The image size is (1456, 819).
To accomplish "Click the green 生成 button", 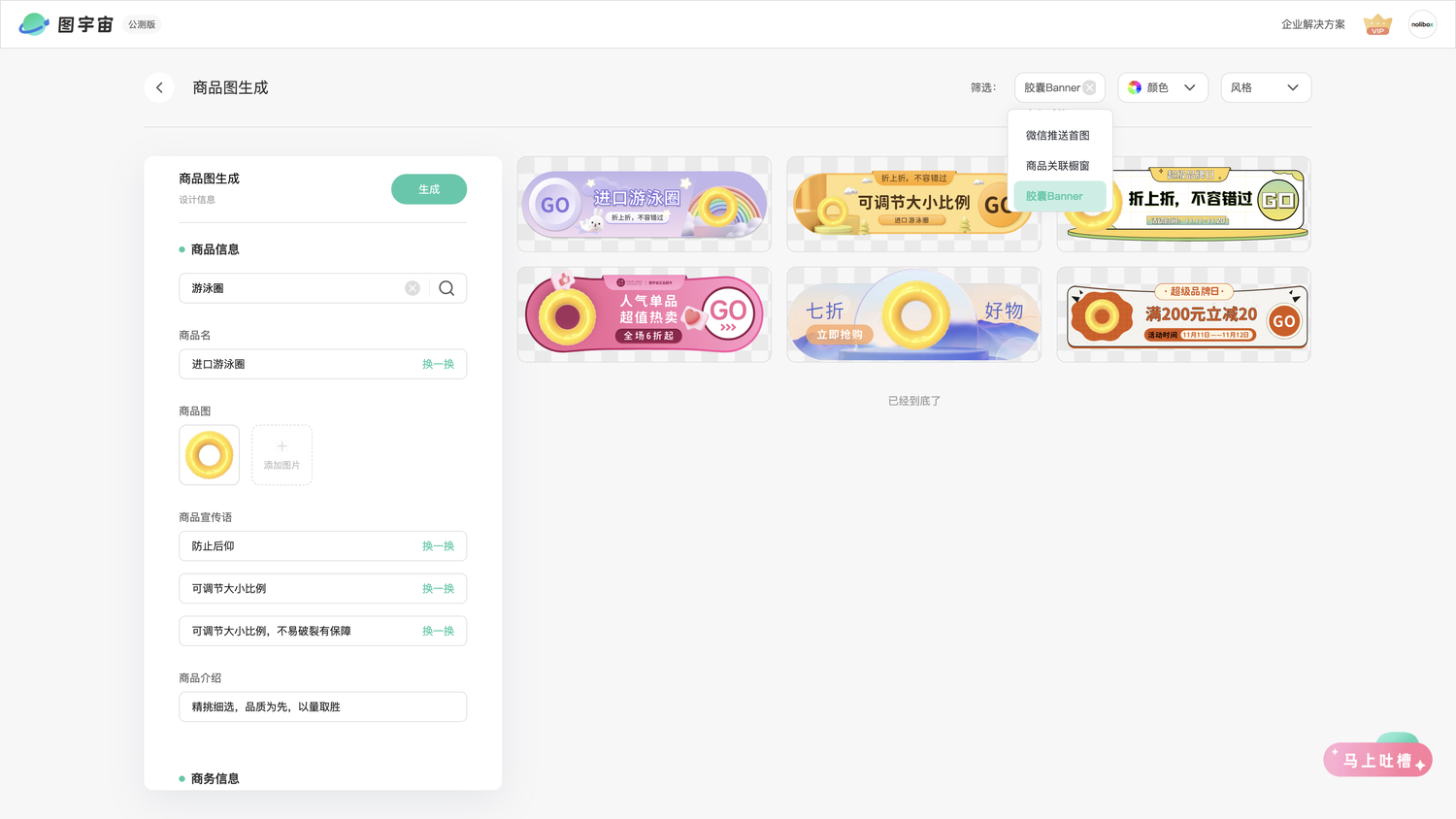I will click(x=429, y=189).
